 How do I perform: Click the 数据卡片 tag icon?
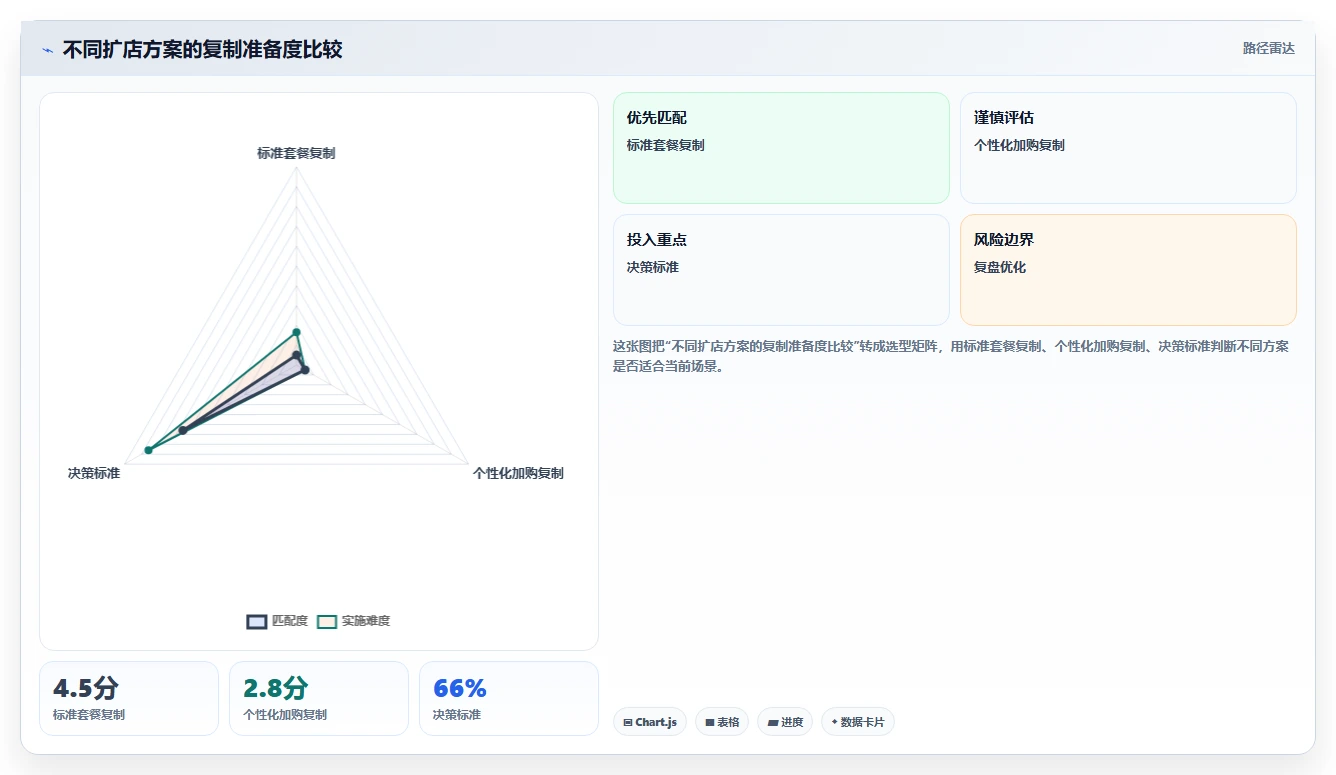[835, 722]
